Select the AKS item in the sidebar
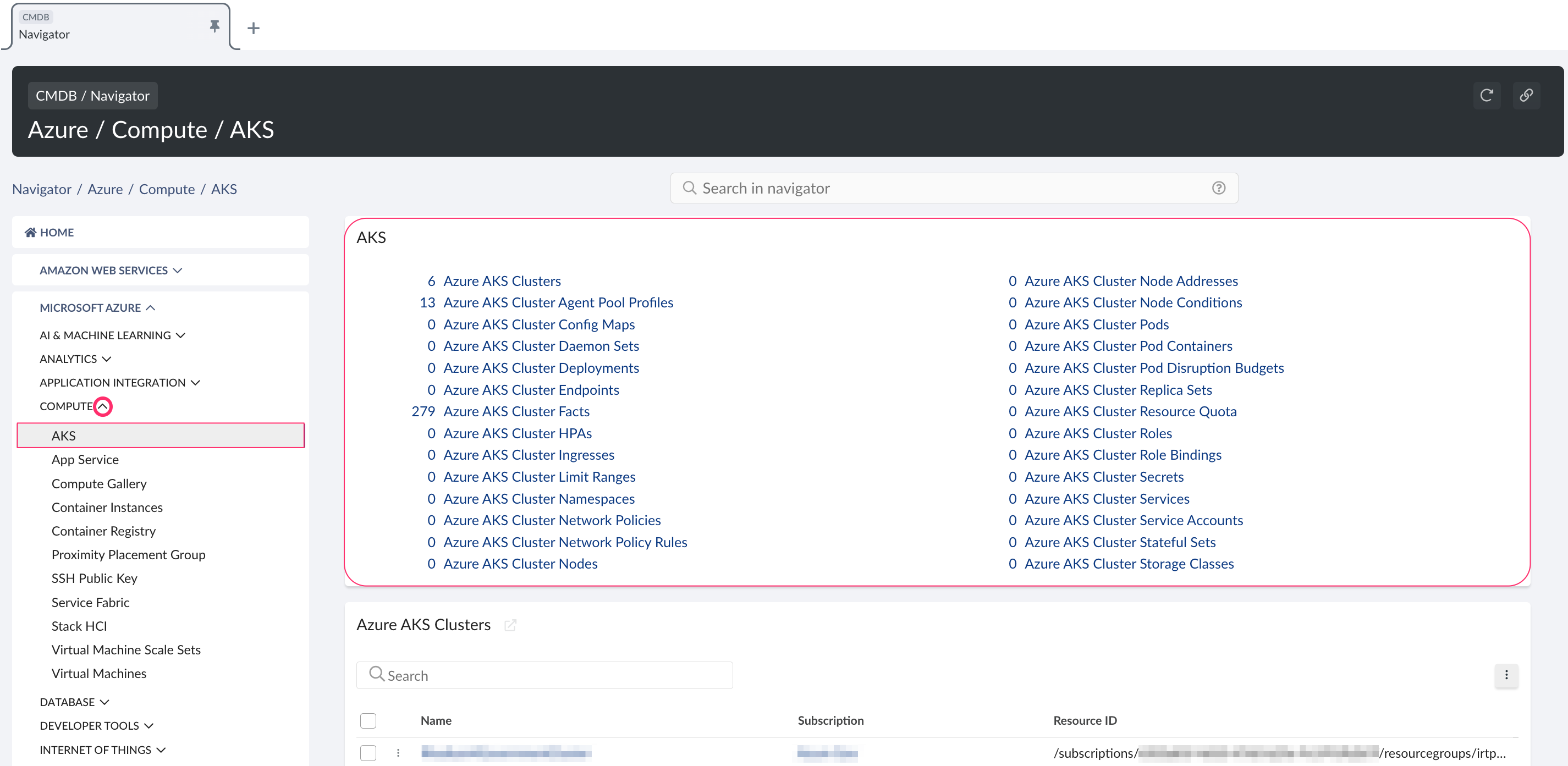Screen dimensions: 1568x766 [x=64, y=435]
